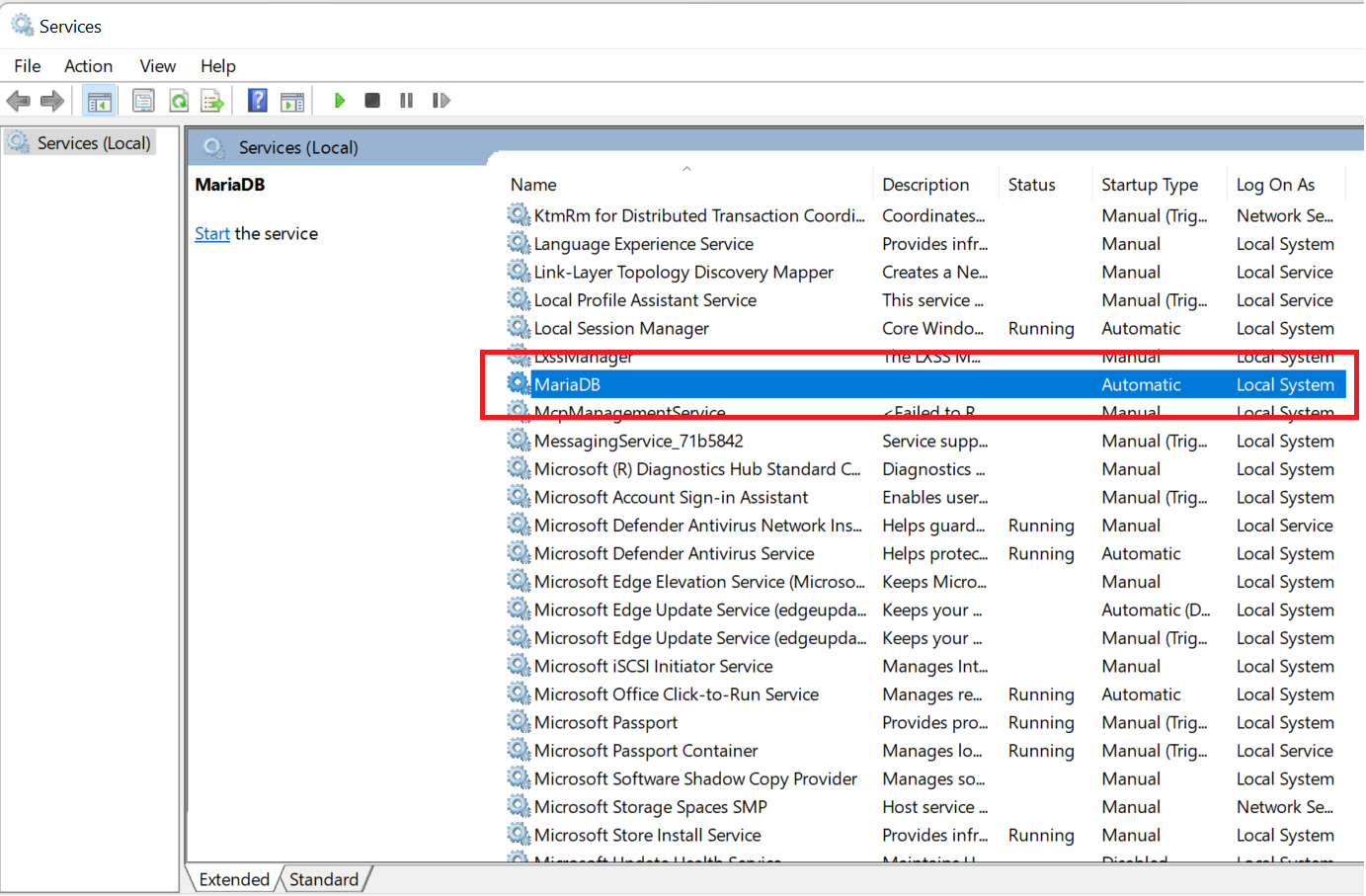Click the Restart Service toolbar icon

pyautogui.click(x=441, y=101)
